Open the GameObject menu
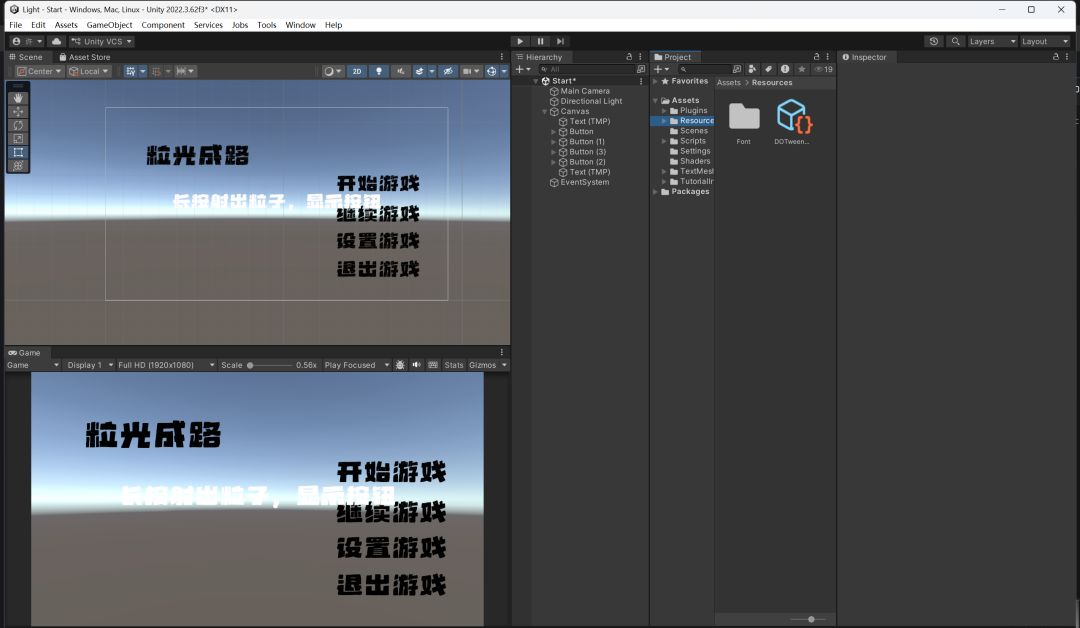1080x628 pixels. pos(110,25)
